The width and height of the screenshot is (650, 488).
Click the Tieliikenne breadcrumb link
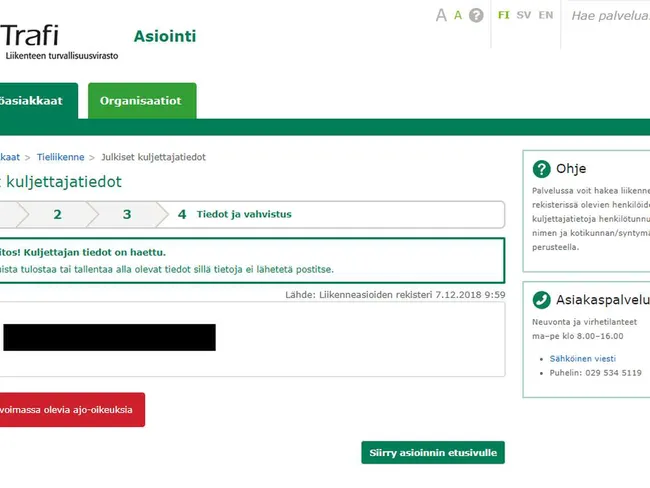[x=60, y=157]
